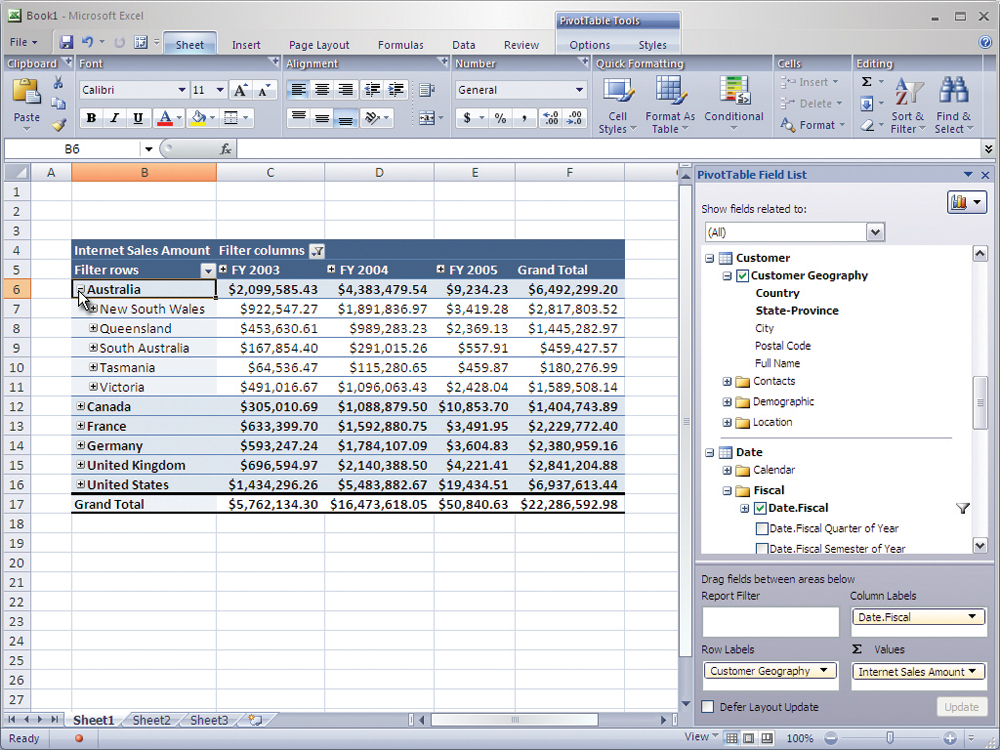Expand the Demographic folder
The width and height of the screenshot is (1000, 750).
(727, 402)
